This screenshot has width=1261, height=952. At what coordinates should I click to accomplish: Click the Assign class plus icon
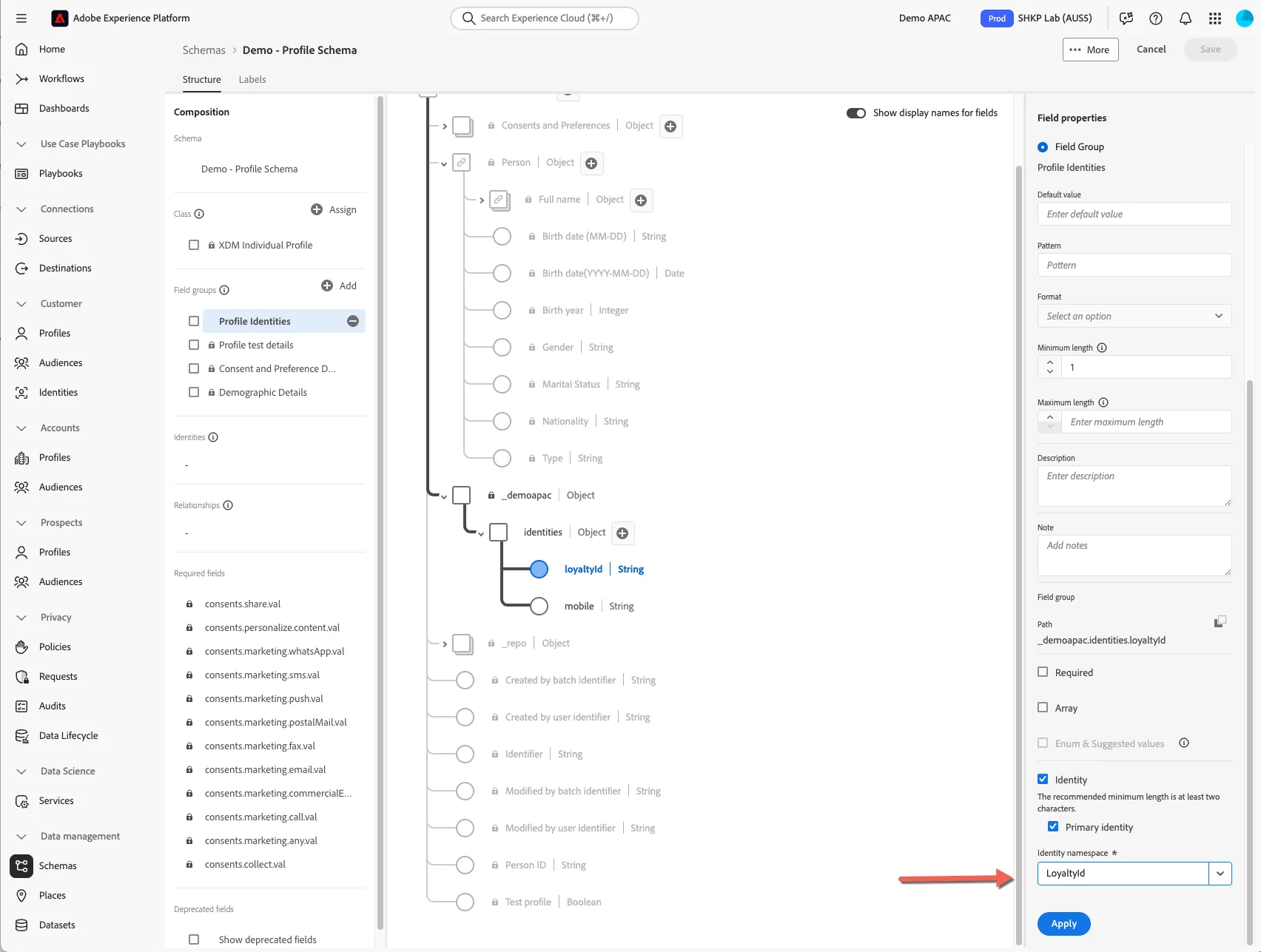click(x=317, y=209)
